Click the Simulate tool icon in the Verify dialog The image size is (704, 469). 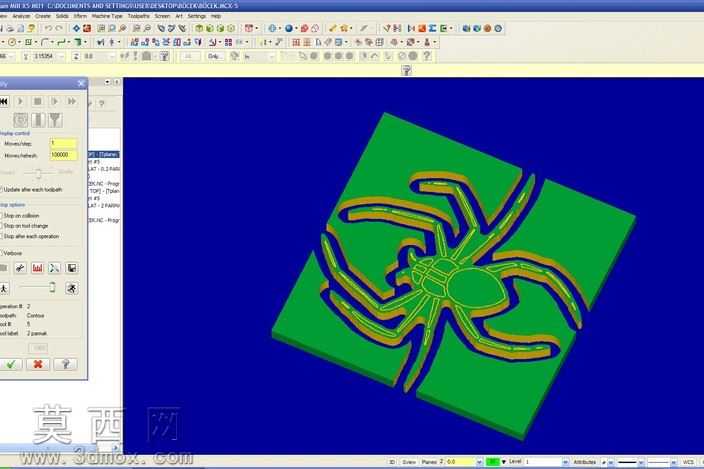(38, 120)
